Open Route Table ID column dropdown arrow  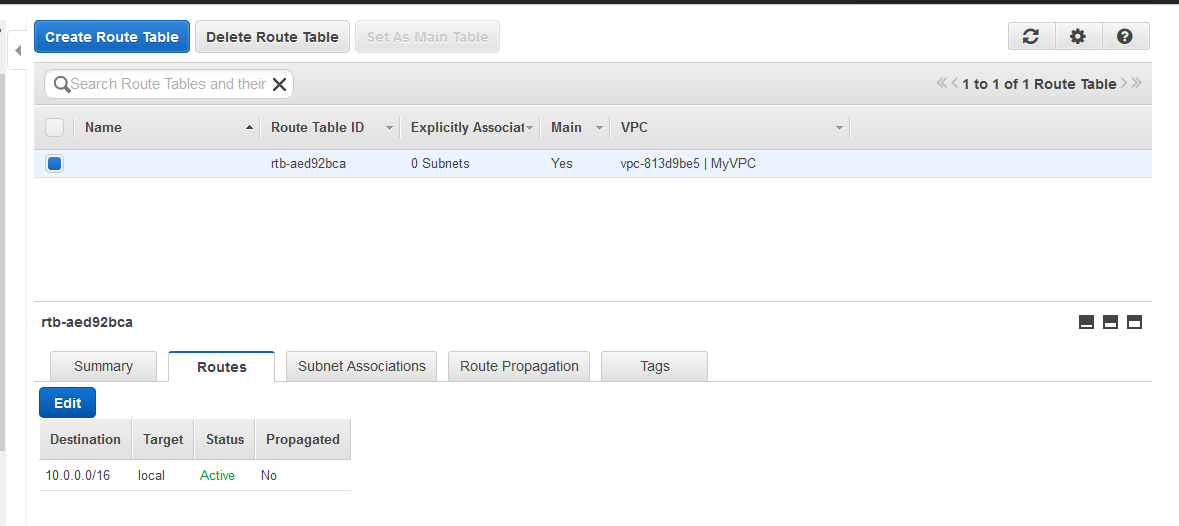pyautogui.click(x=389, y=128)
